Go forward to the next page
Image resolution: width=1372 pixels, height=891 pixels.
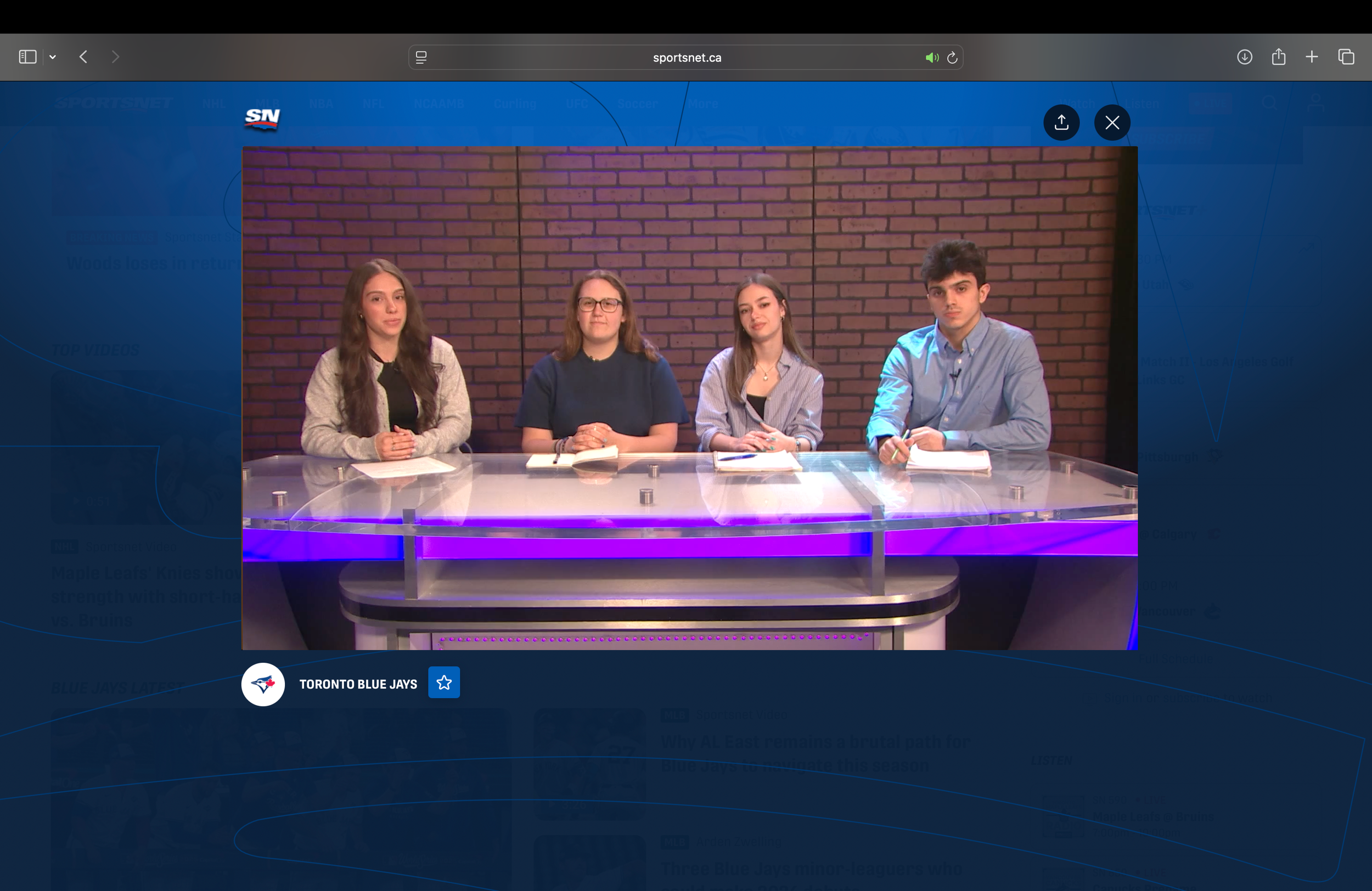(115, 57)
